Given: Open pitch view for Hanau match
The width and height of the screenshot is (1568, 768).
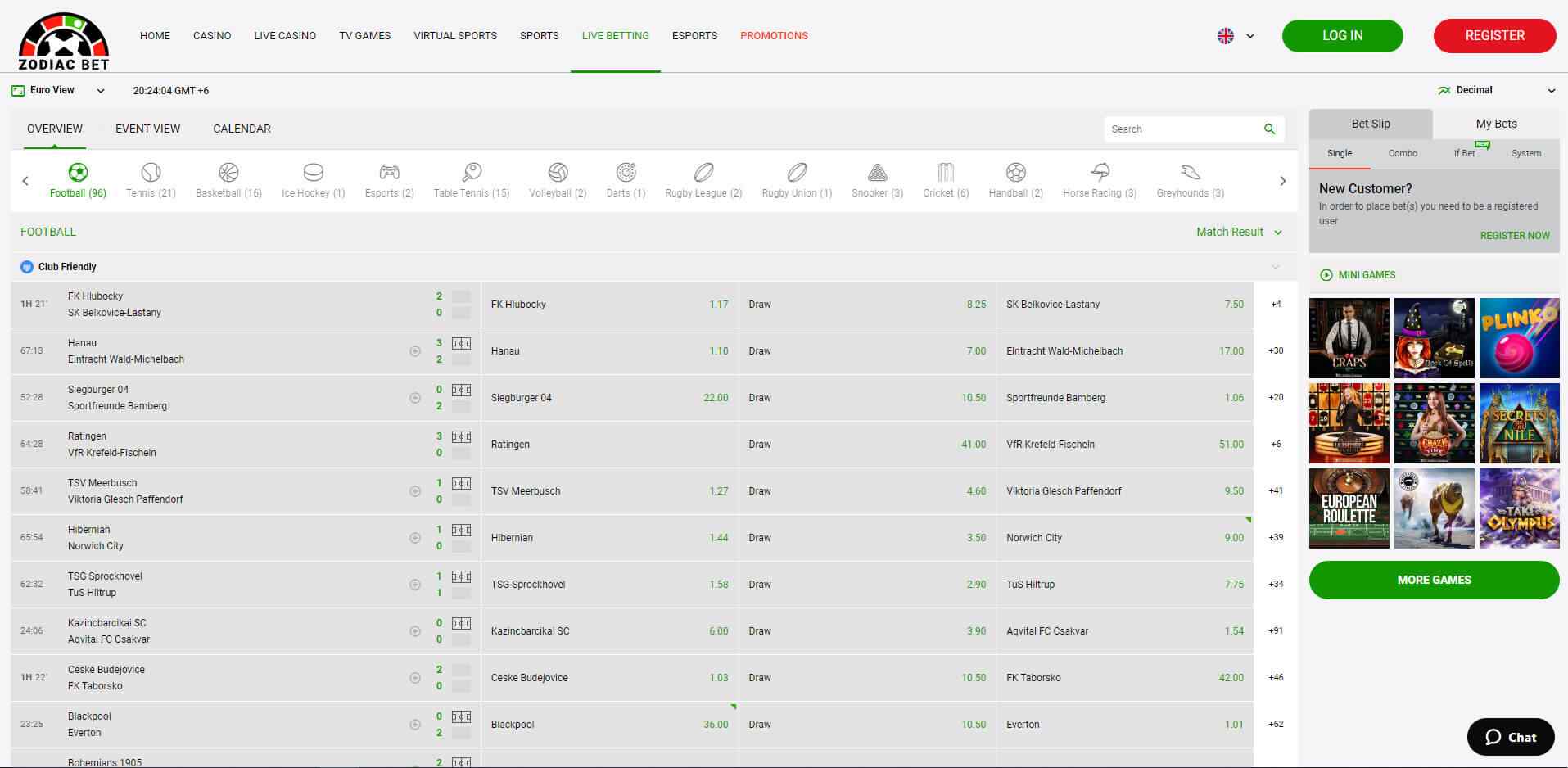Looking at the screenshot, I should [461, 344].
